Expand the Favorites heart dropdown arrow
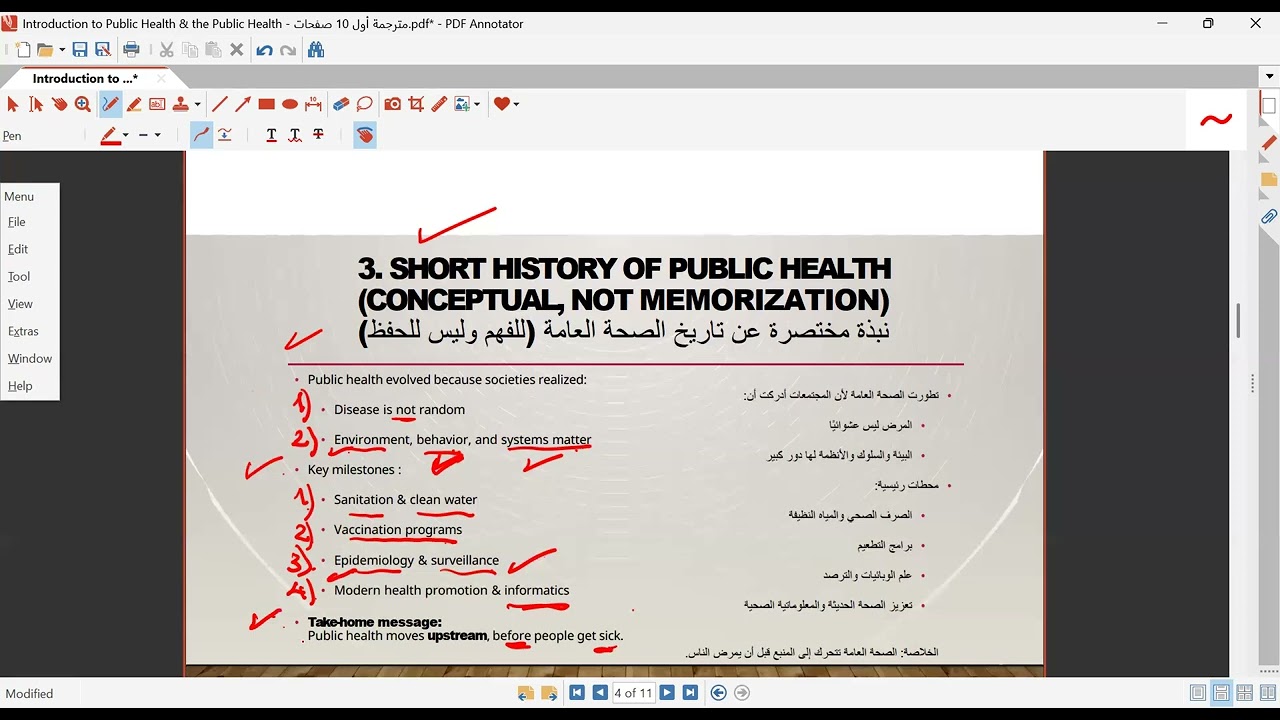 pos(516,104)
